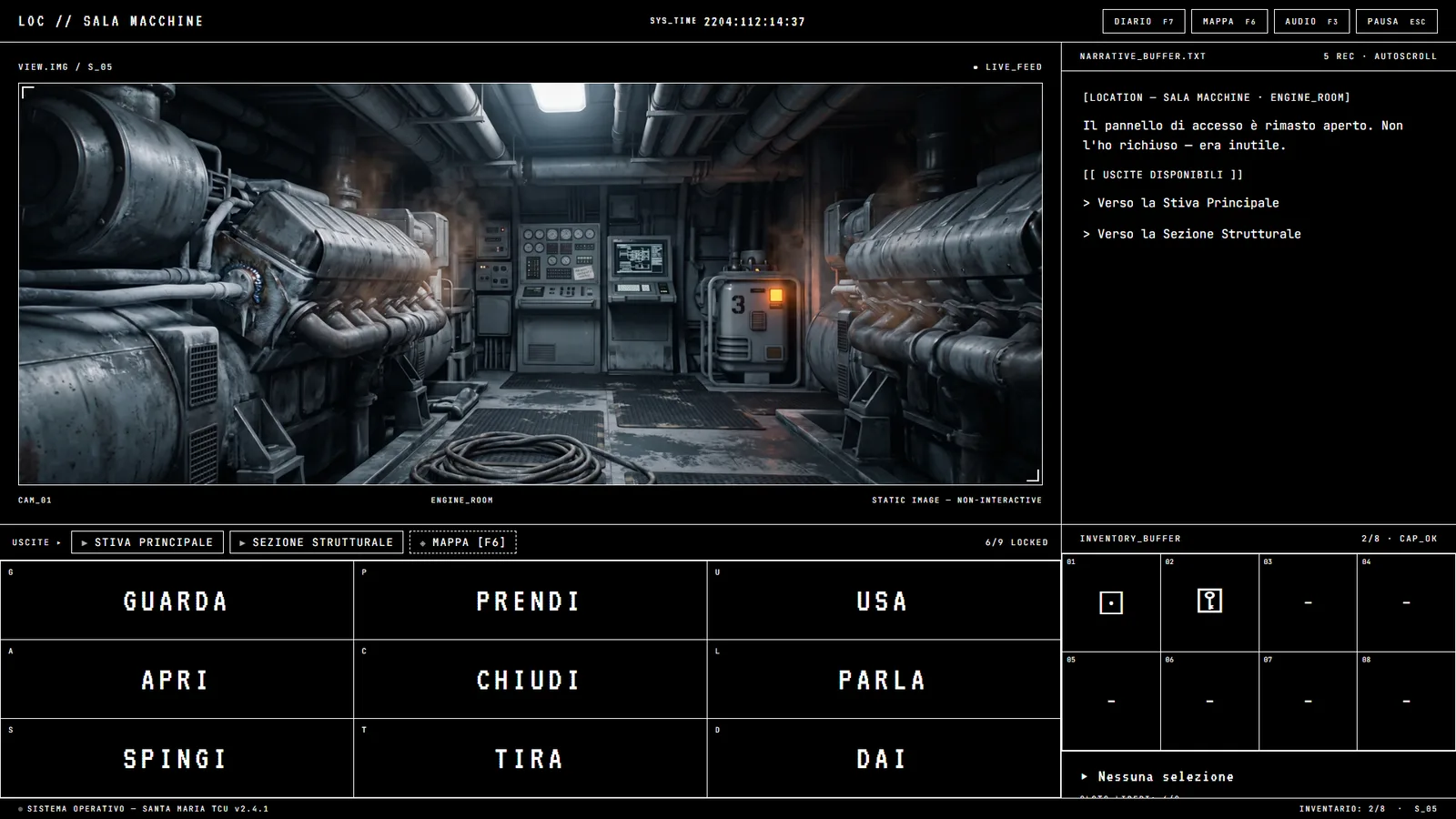Click the Sistema Operativo Santa Maria status text
This screenshot has width=1456, height=819.
tap(147, 809)
